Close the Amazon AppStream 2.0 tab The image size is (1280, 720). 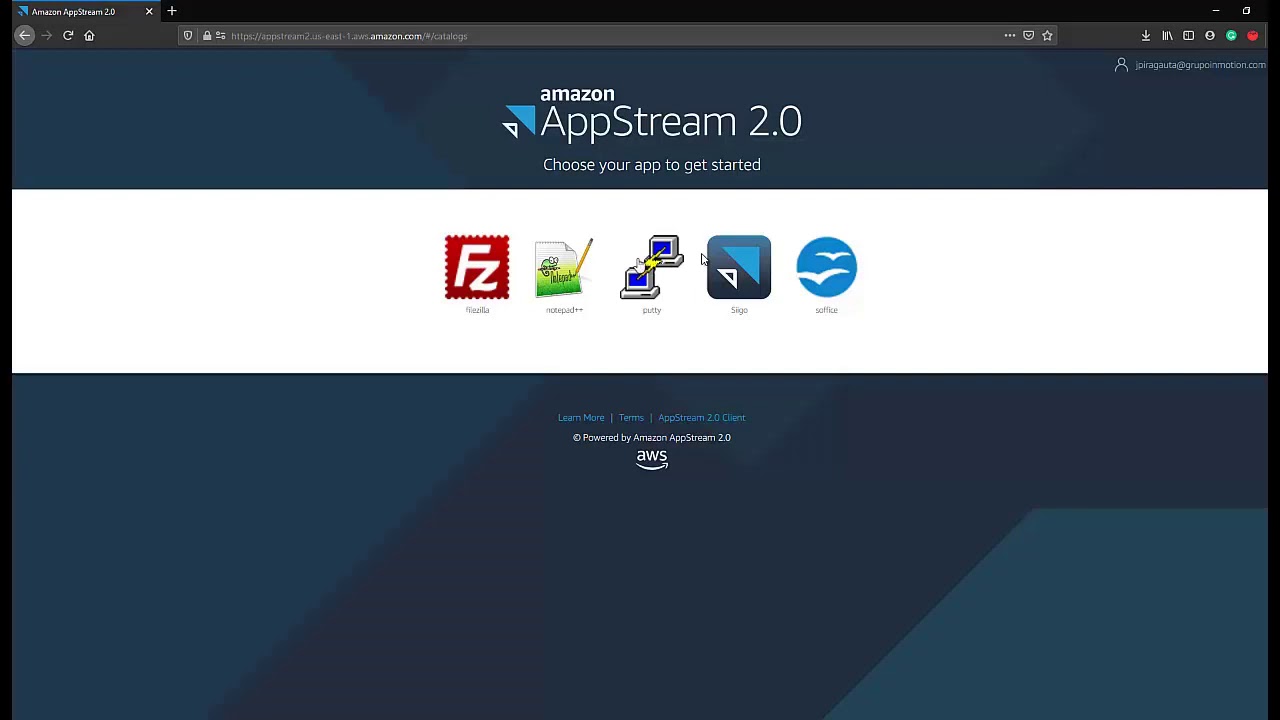pyautogui.click(x=149, y=11)
